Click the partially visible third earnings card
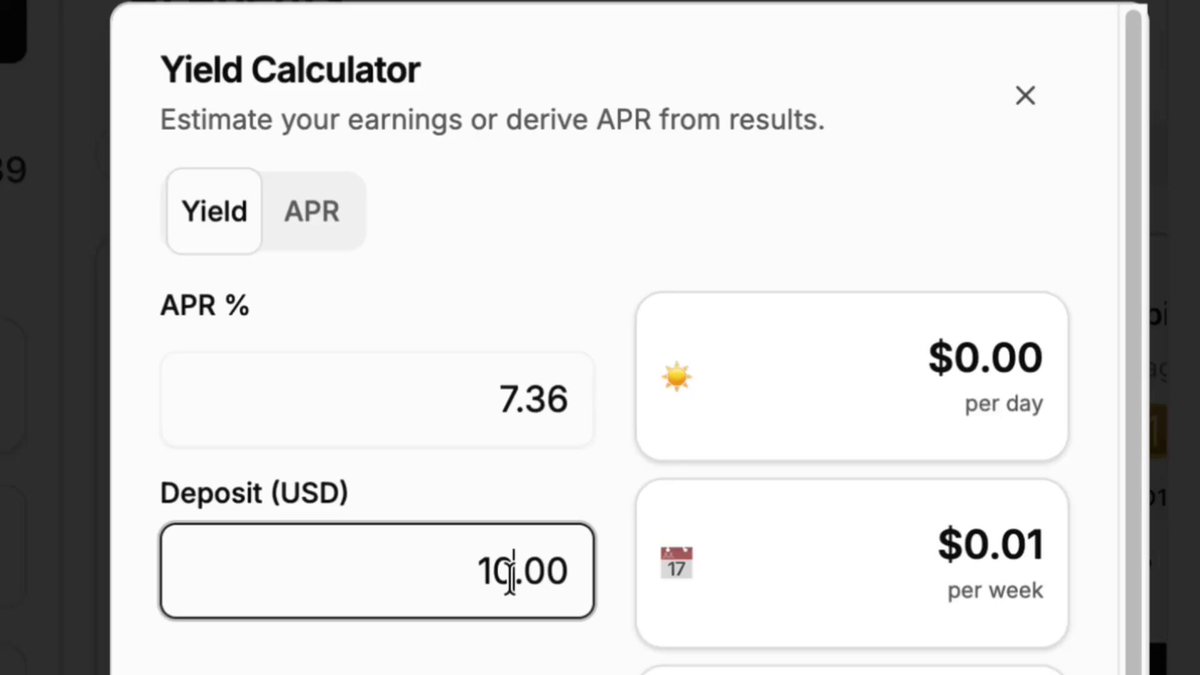 coord(852,670)
